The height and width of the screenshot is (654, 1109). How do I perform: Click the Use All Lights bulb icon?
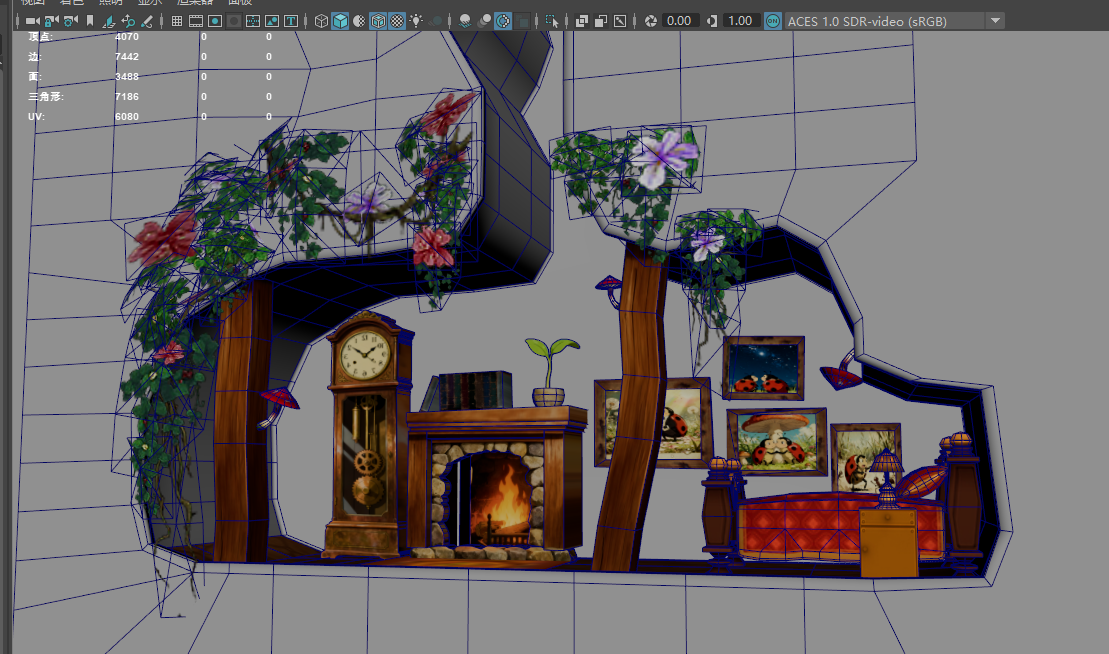(416, 20)
